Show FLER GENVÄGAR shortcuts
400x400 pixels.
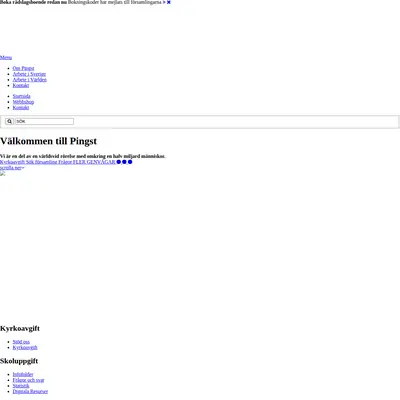click(94, 162)
